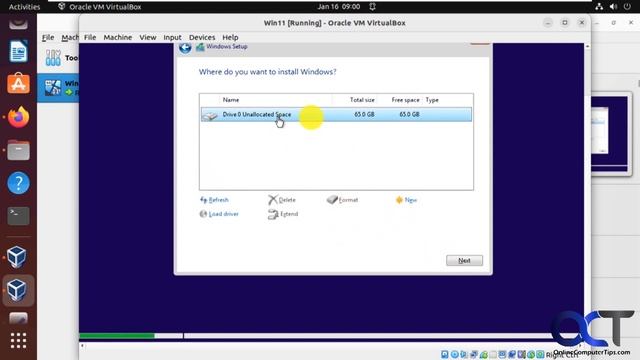
Task: Click the volume icon in the top bar
Action: coord(613,7)
